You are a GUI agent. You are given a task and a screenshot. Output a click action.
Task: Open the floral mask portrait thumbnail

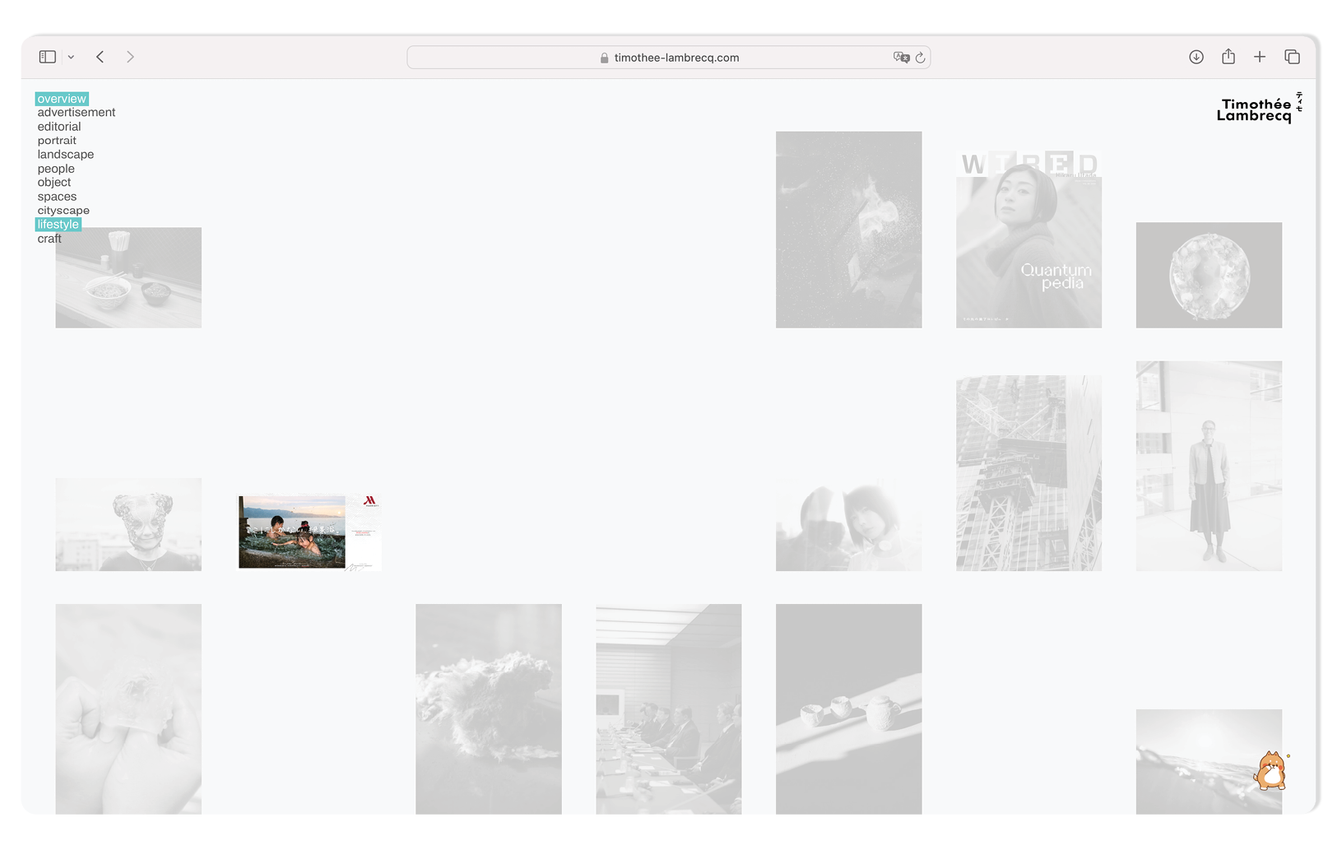tap(128, 524)
